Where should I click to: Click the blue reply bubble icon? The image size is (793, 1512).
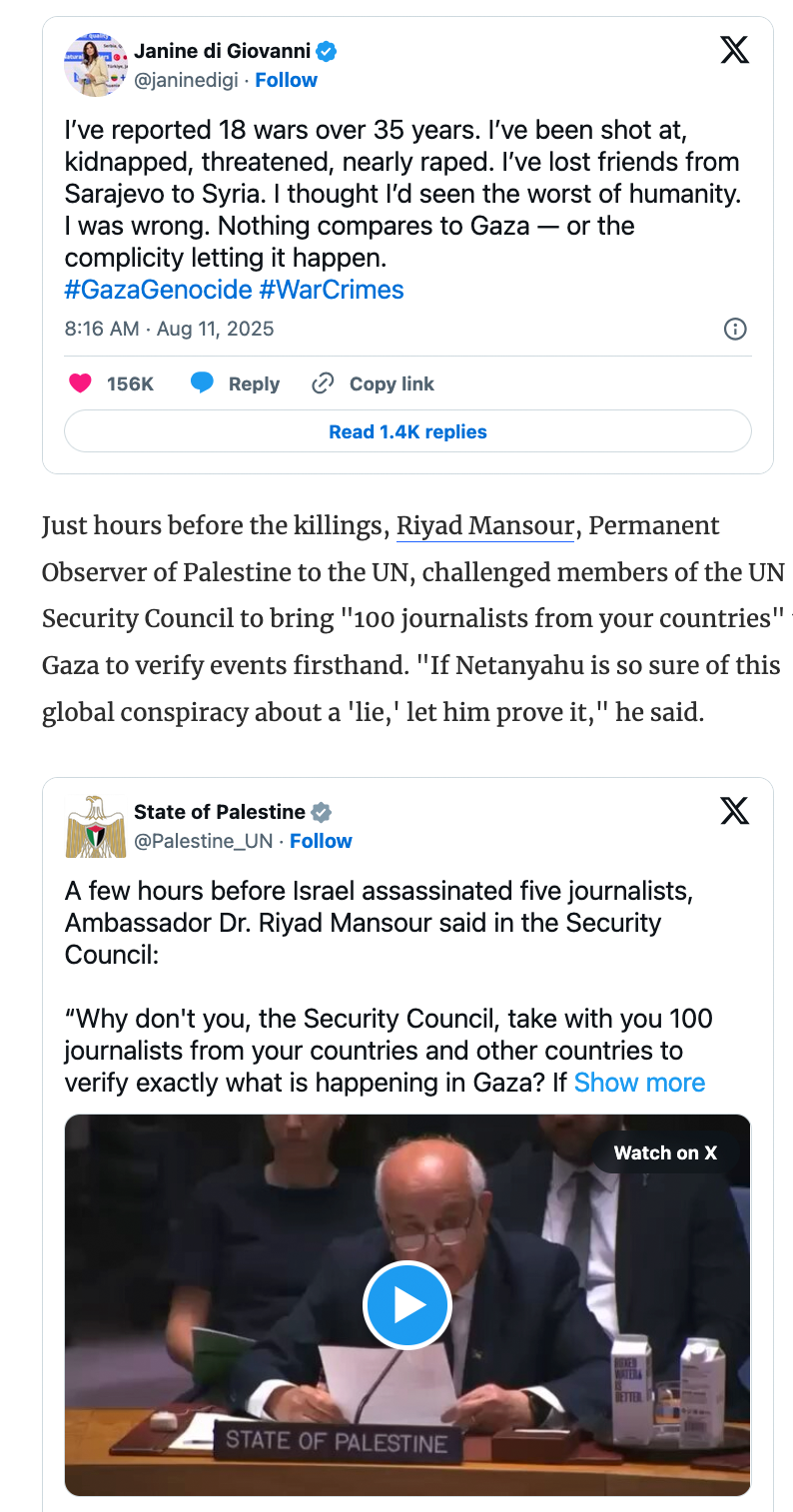(x=202, y=383)
